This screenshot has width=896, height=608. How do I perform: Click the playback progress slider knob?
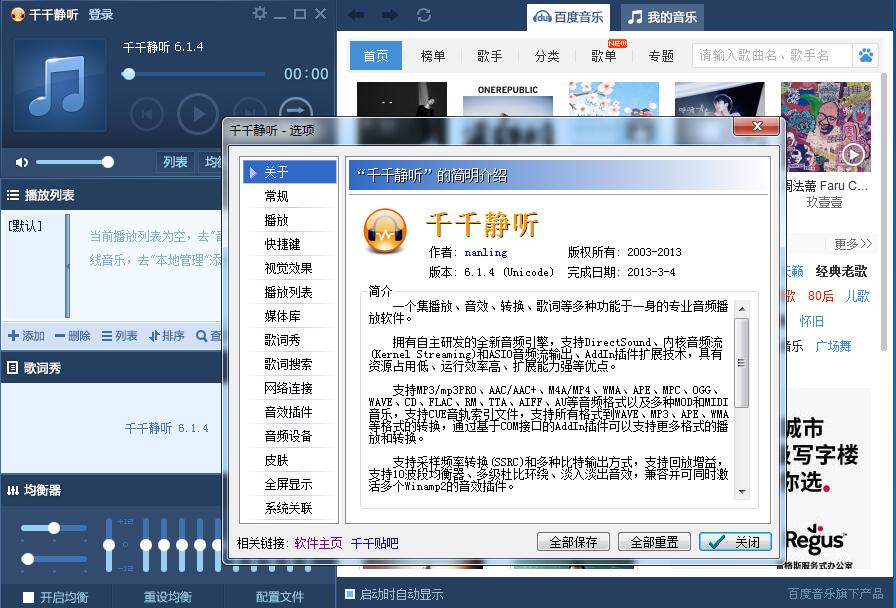pyautogui.click(x=129, y=74)
